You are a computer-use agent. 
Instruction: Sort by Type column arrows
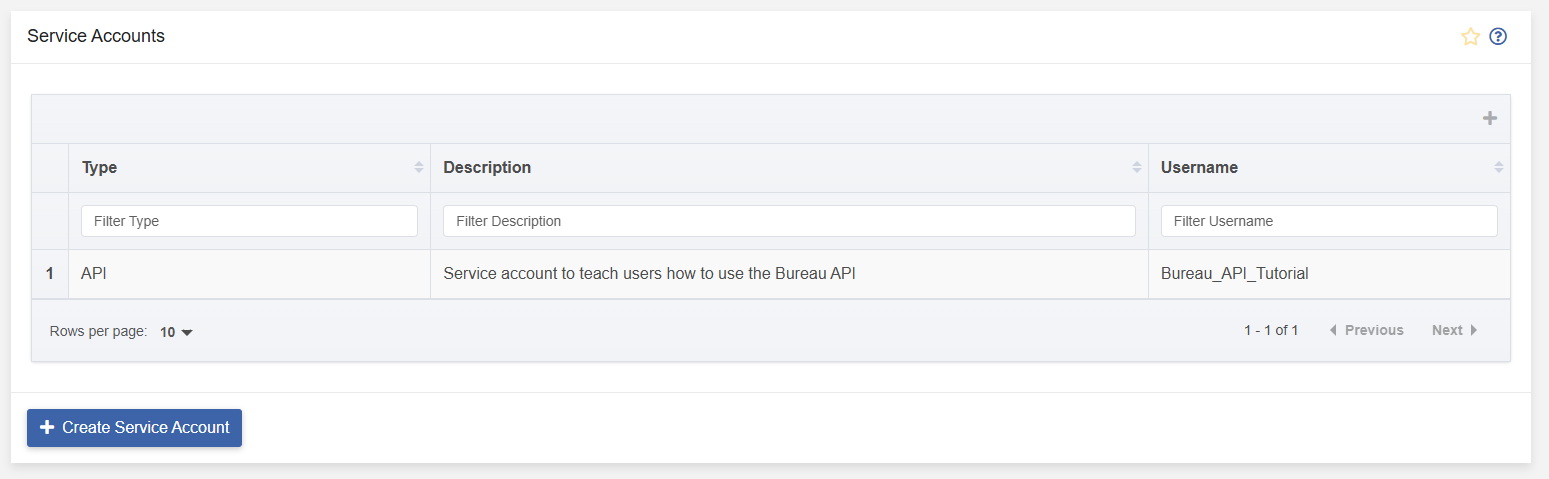pyautogui.click(x=419, y=168)
